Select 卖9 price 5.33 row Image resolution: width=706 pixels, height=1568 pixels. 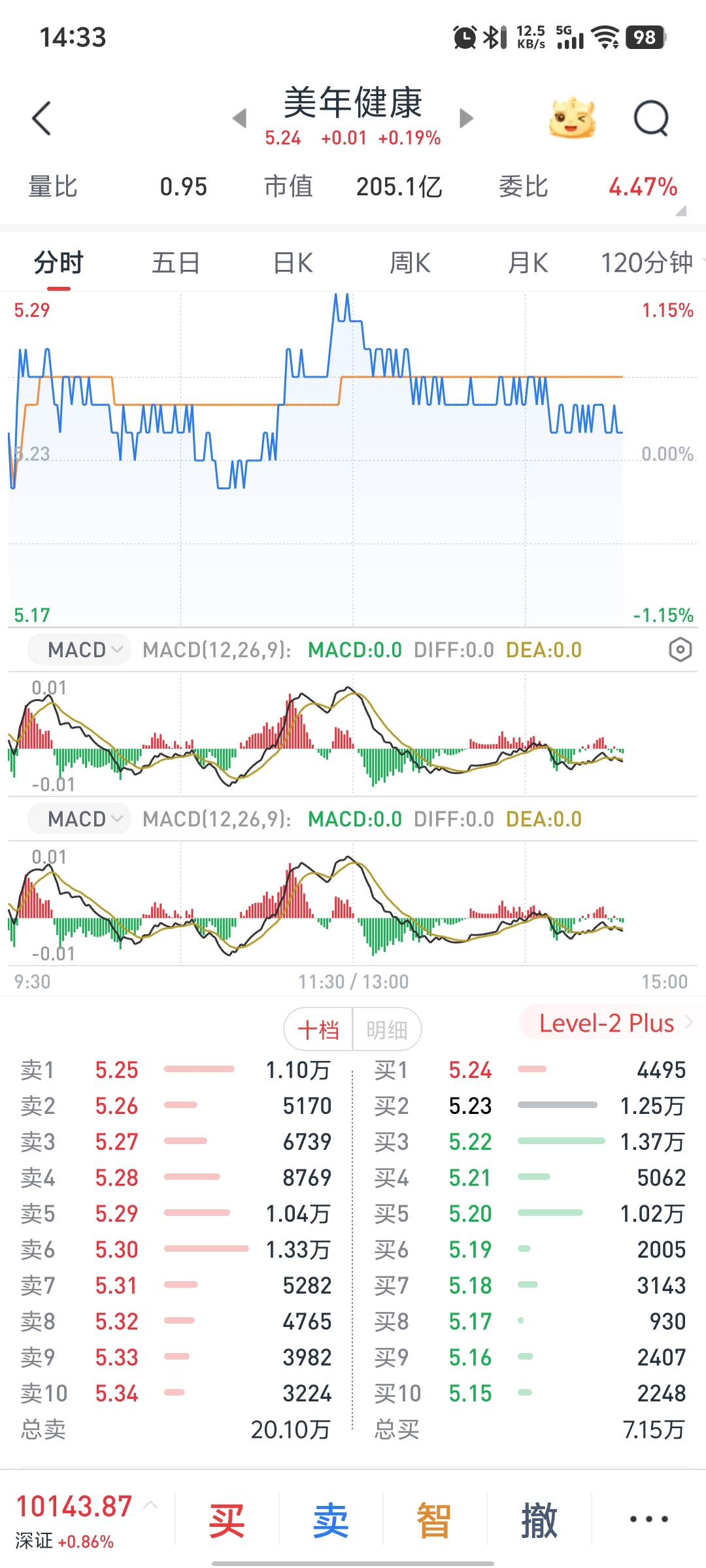pyautogui.click(x=176, y=1357)
